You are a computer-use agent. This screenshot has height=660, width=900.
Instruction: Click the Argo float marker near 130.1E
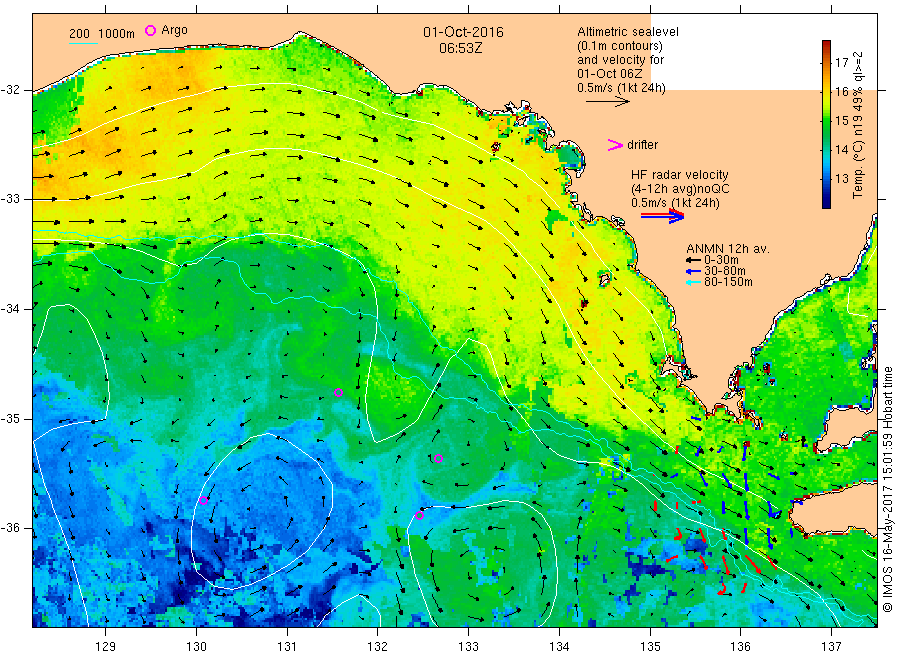pyautogui.click(x=203, y=500)
